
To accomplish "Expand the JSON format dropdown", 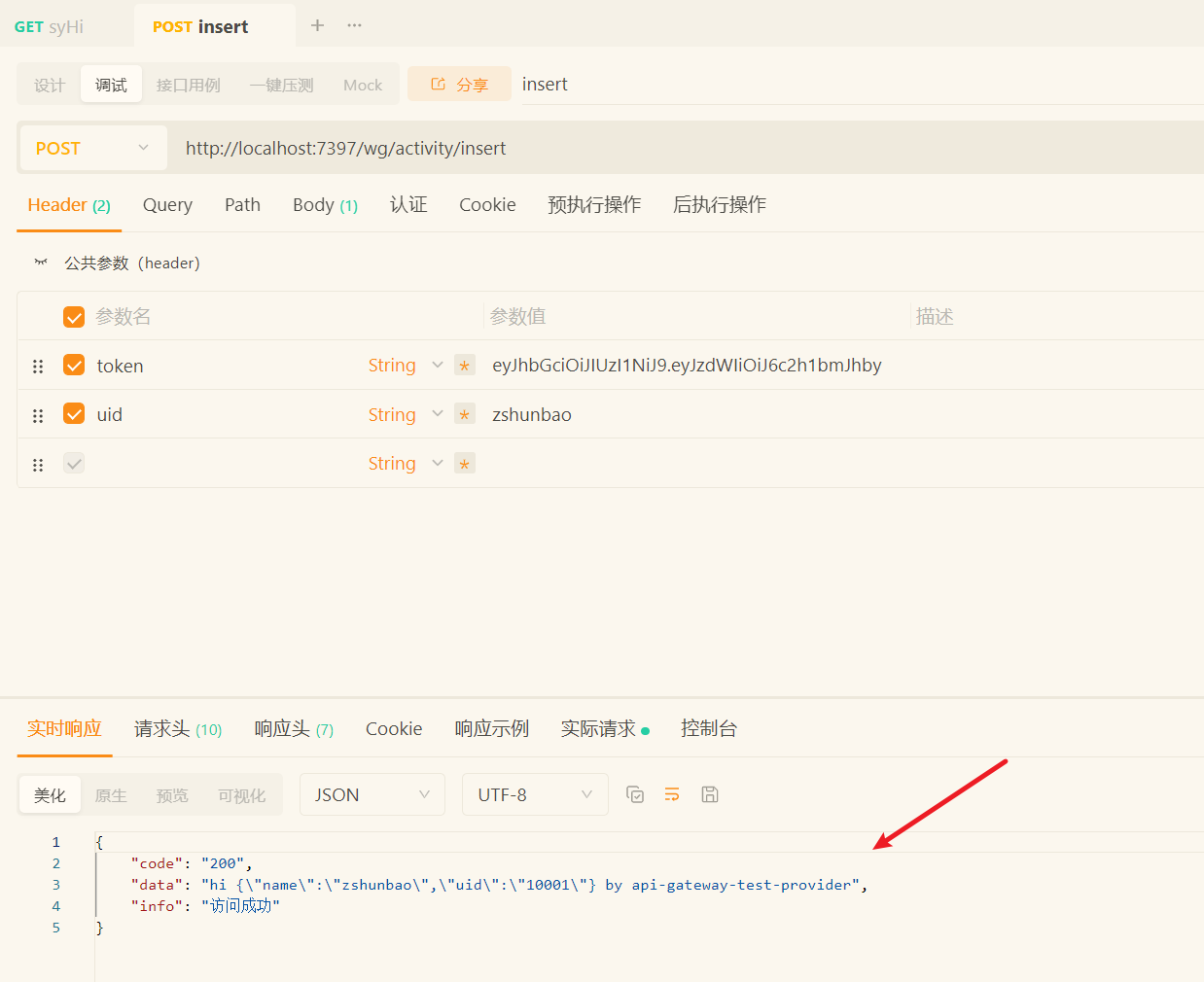I will (372, 794).
